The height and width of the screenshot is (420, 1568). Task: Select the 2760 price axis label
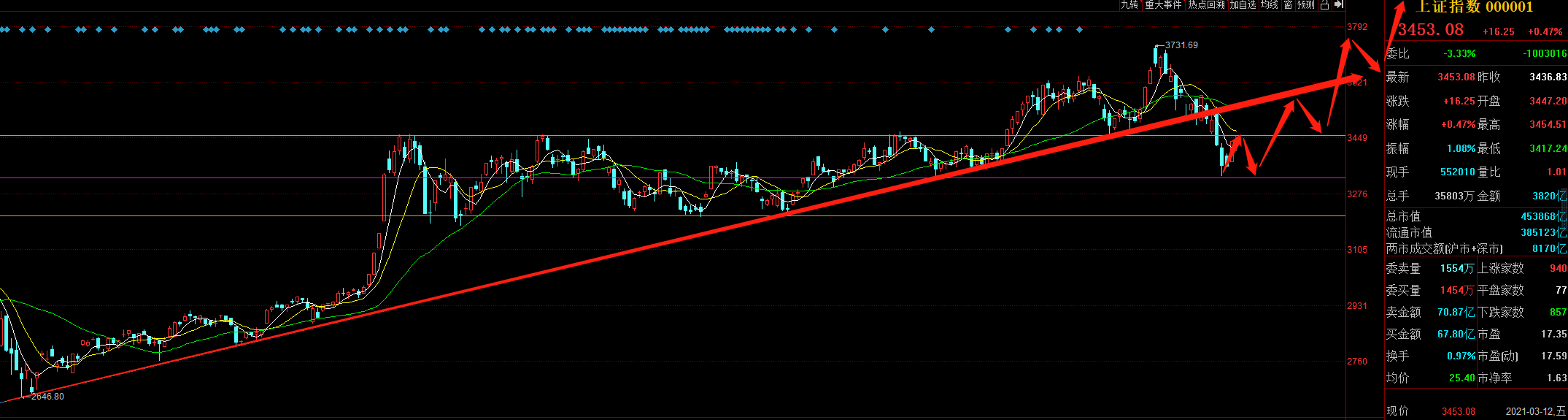(x=1357, y=362)
